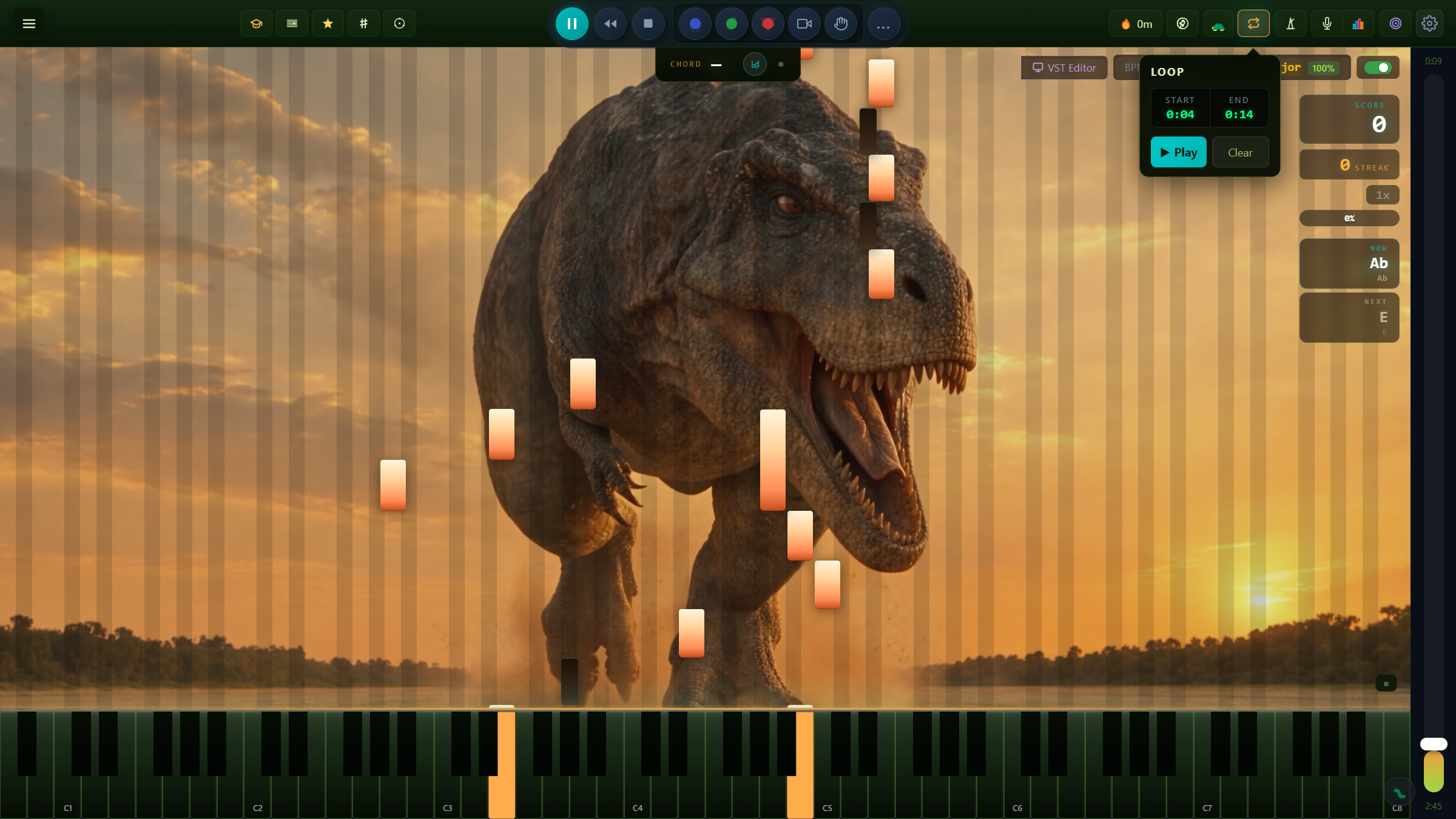Viewport: 1456px width, 819px height.
Task: Adjust the vertical song position slider handle
Action: coord(1434,744)
